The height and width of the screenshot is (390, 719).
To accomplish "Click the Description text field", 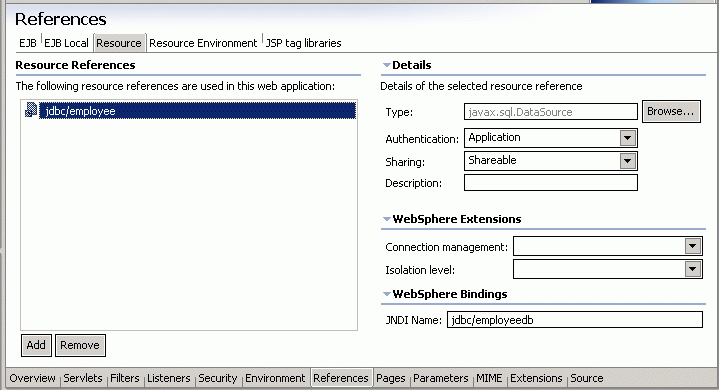I will click(550, 182).
